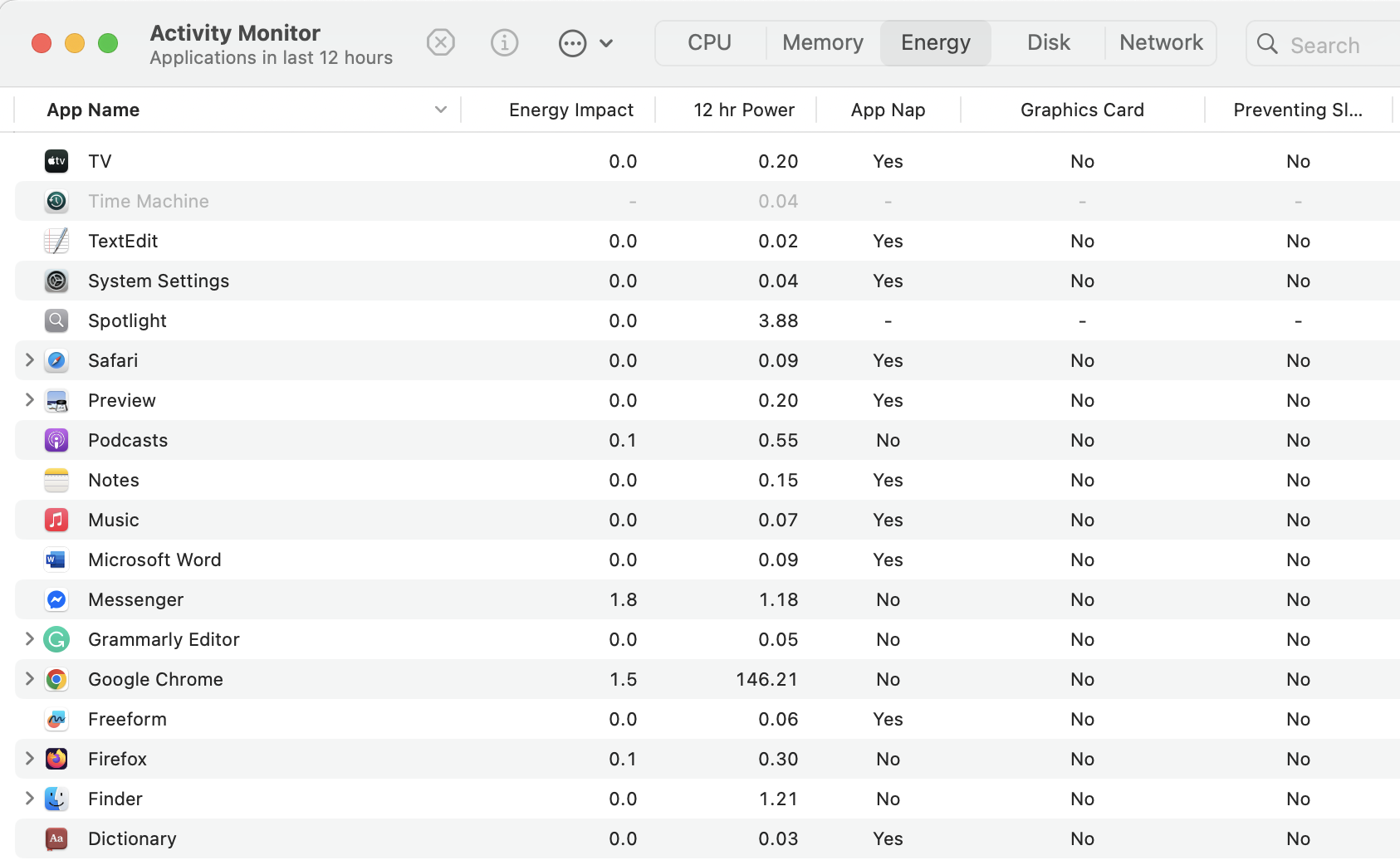Expand the Finder process group
The height and width of the screenshot is (865, 1400).
[30, 799]
